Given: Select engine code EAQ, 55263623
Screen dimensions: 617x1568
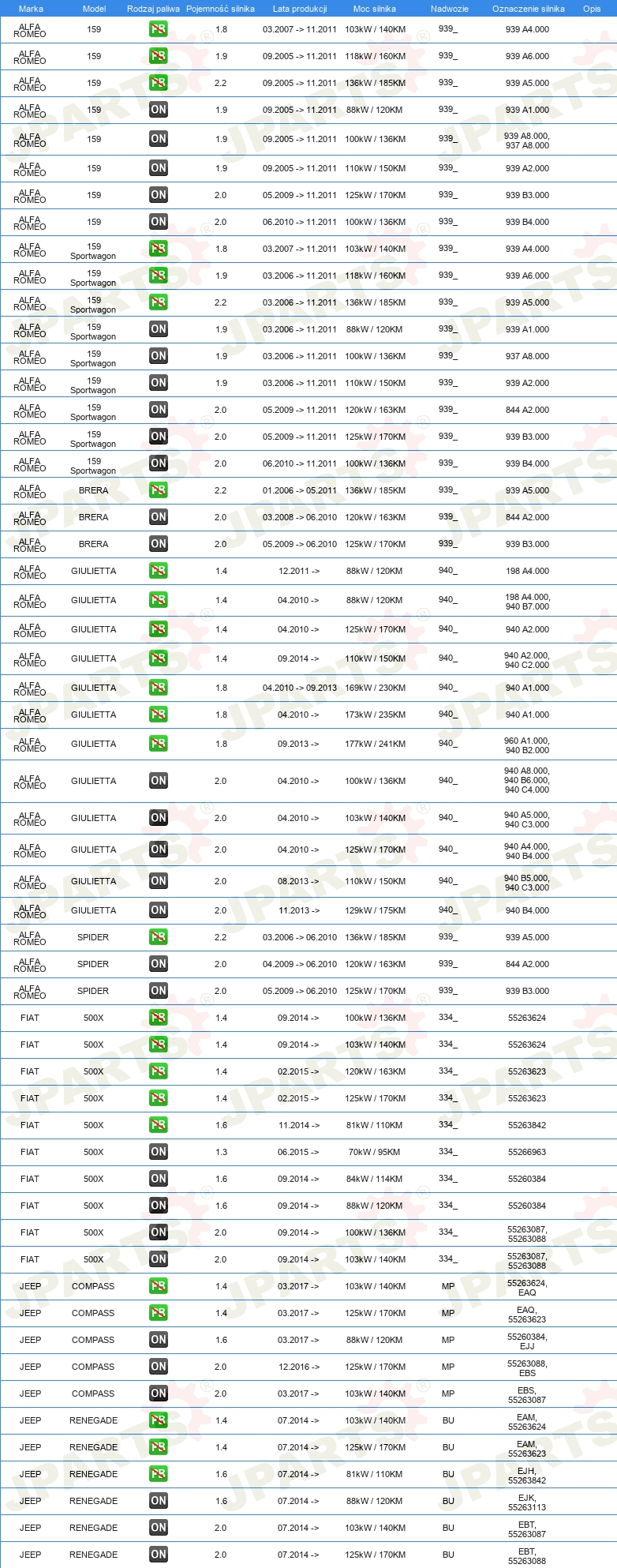Looking at the screenshot, I should [x=527, y=1315].
